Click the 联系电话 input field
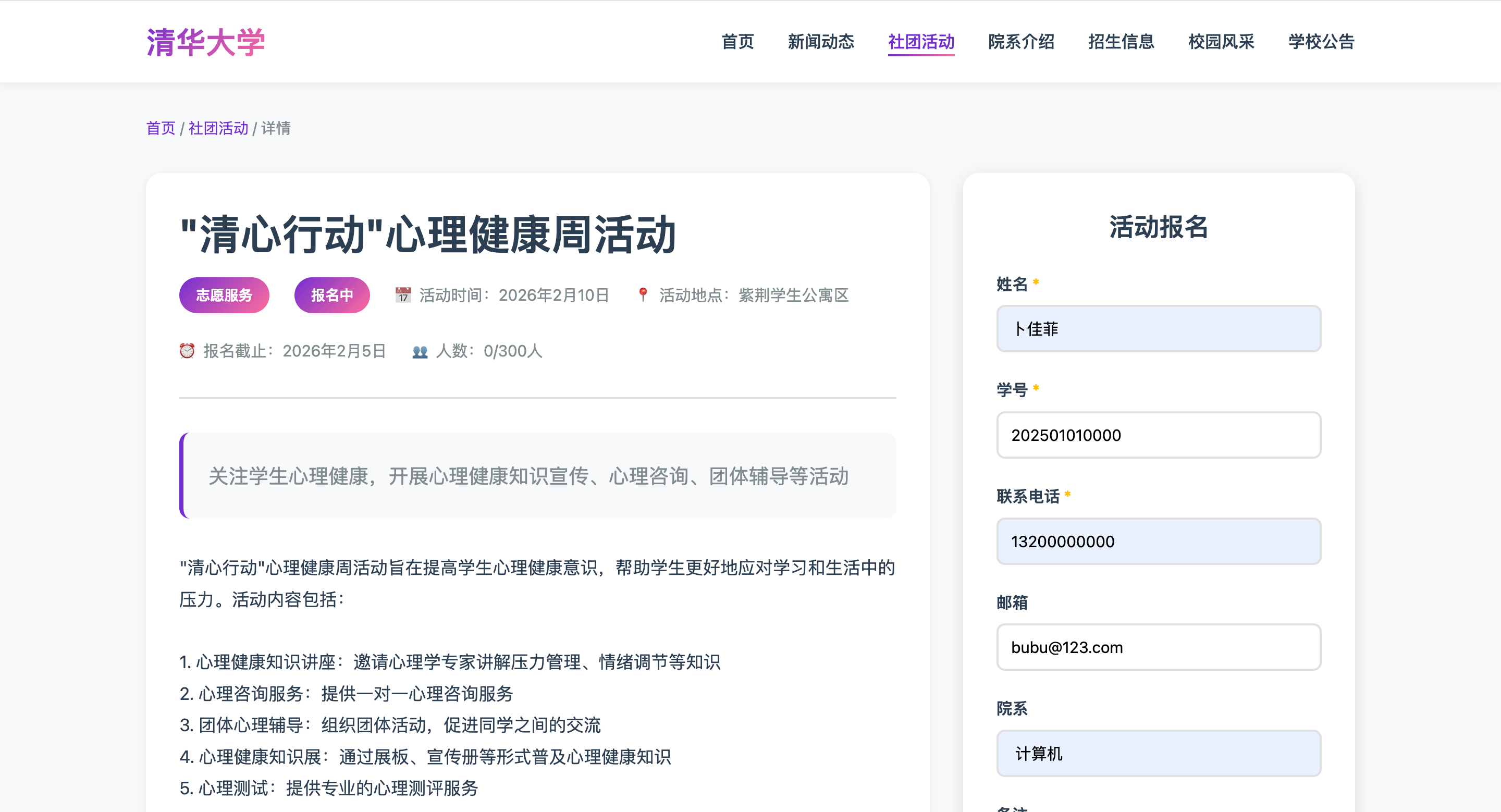1501x812 pixels. pyautogui.click(x=1159, y=541)
